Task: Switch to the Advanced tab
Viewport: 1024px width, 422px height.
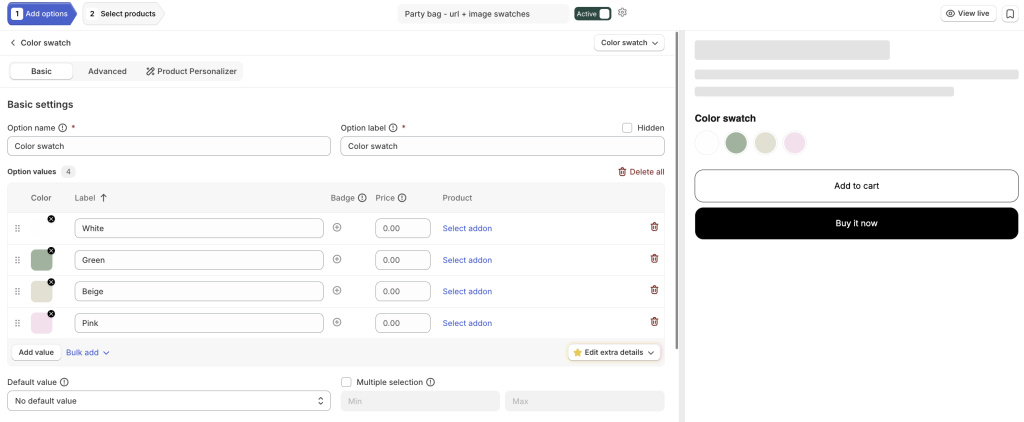Action: tap(107, 71)
